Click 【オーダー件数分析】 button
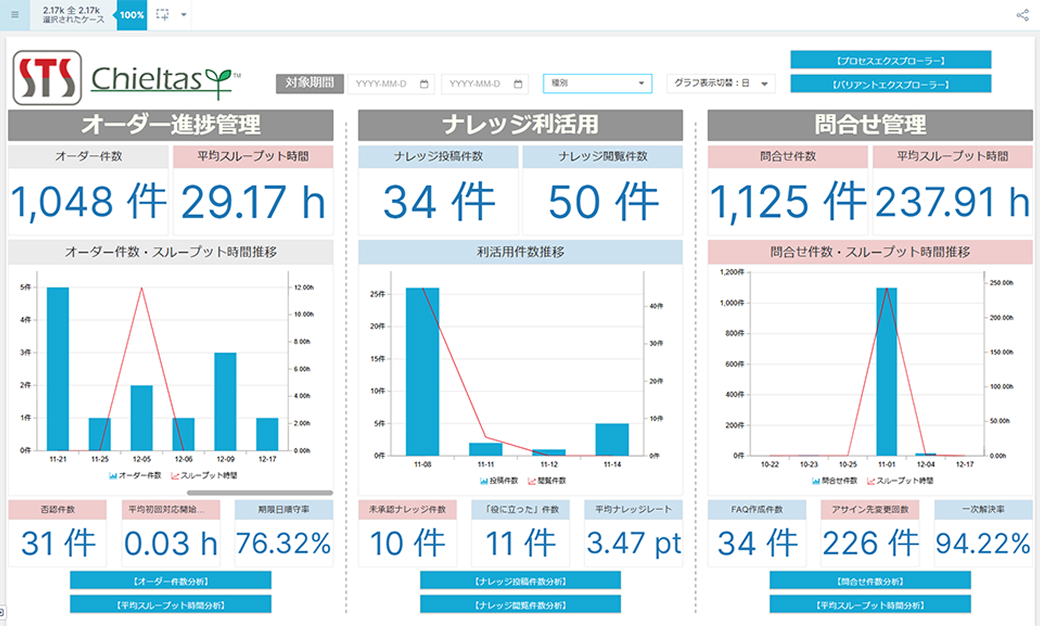The height and width of the screenshot is (626, 1040). click(x=170, y=581)
